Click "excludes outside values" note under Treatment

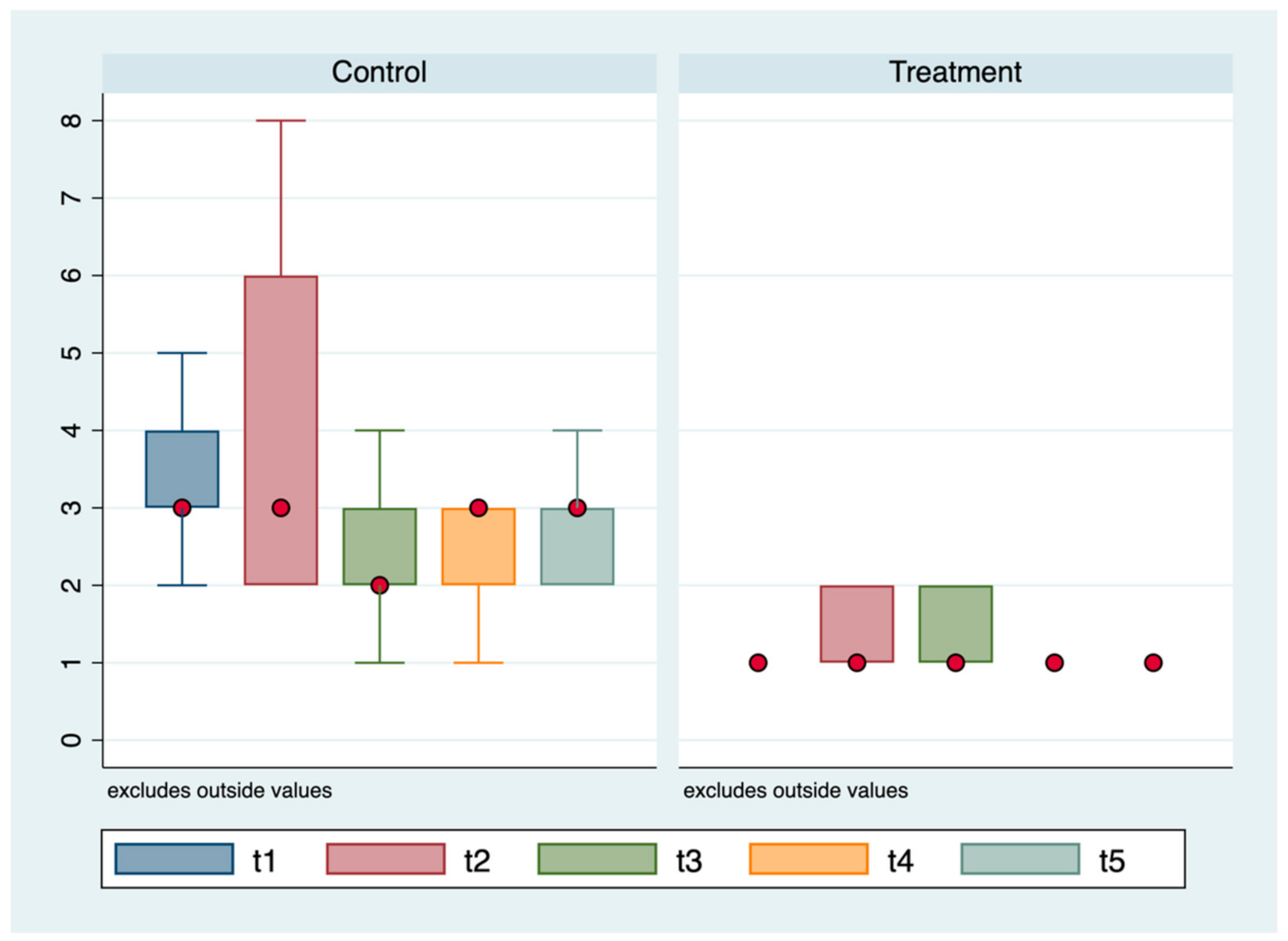click(x=795, y=791)
